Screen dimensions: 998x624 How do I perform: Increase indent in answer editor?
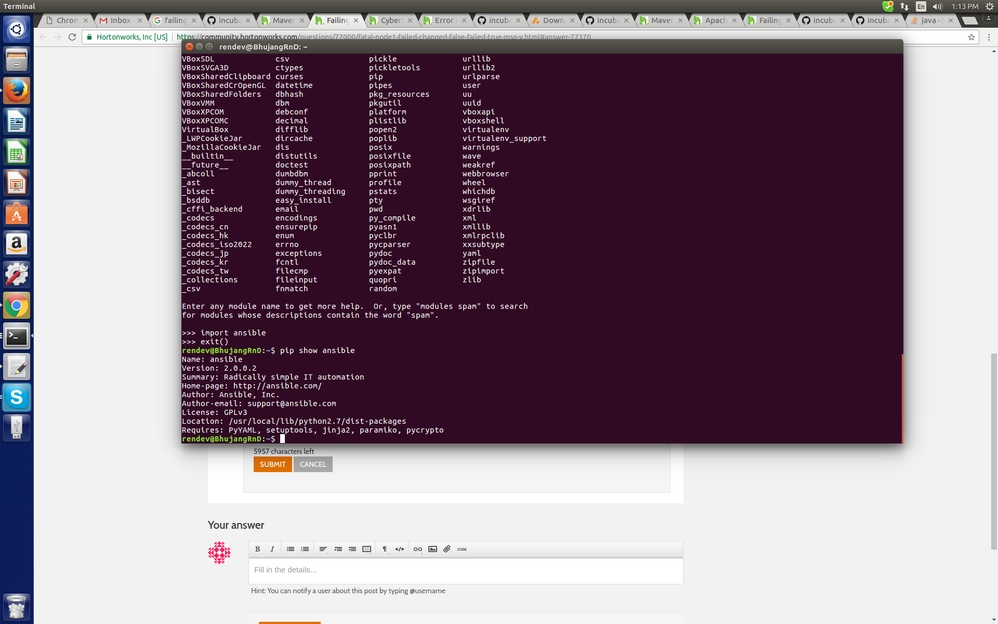338,549
